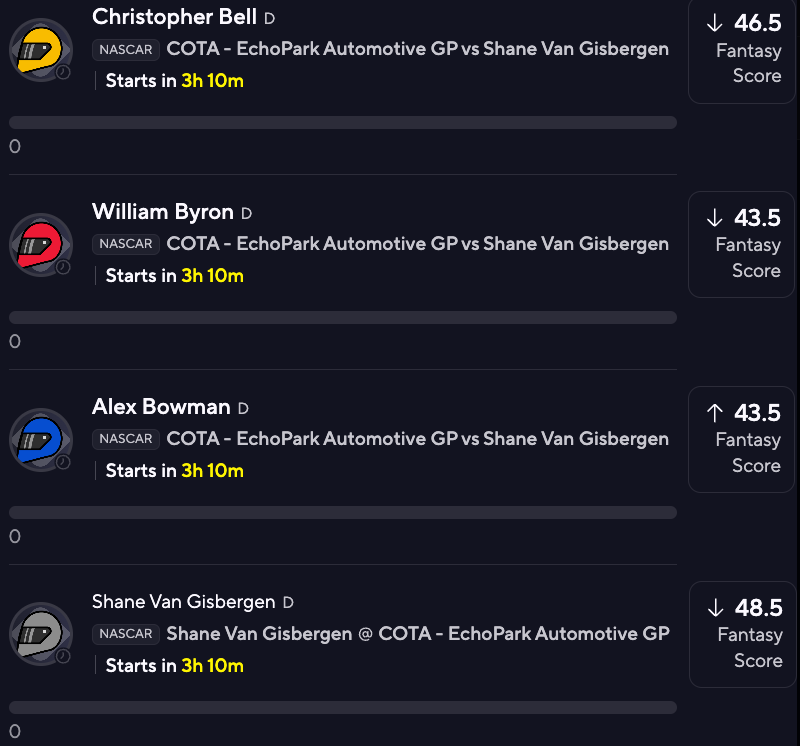Click Shane Van Gisbergen's gray helmet icon

coord(41,634)
